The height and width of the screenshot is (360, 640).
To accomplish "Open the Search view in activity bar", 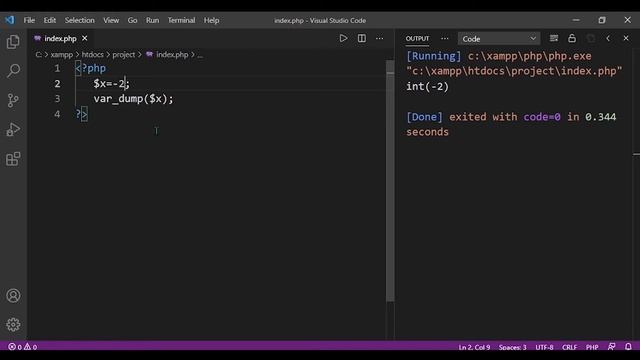I will [13, 71].
